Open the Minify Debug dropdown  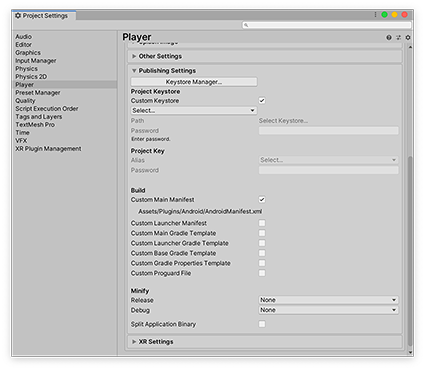[328, 310]
